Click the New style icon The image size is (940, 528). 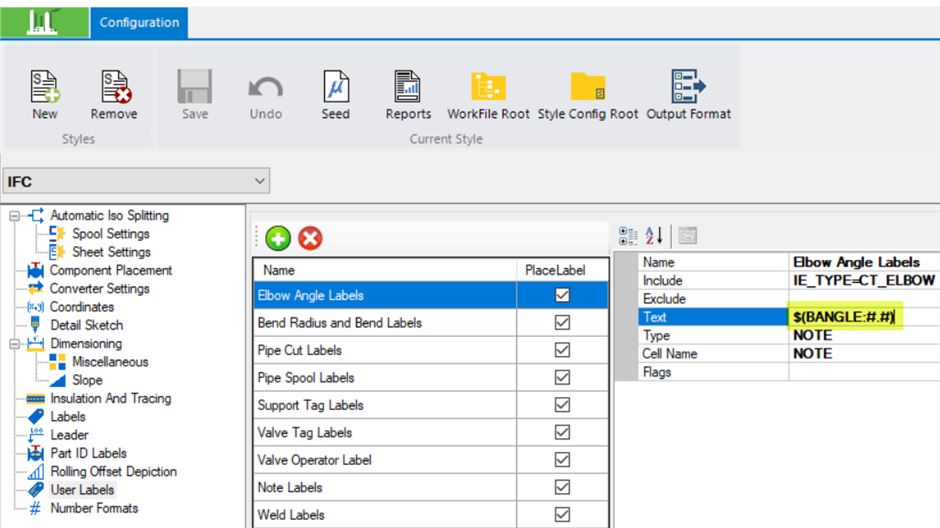click(45, 88)
